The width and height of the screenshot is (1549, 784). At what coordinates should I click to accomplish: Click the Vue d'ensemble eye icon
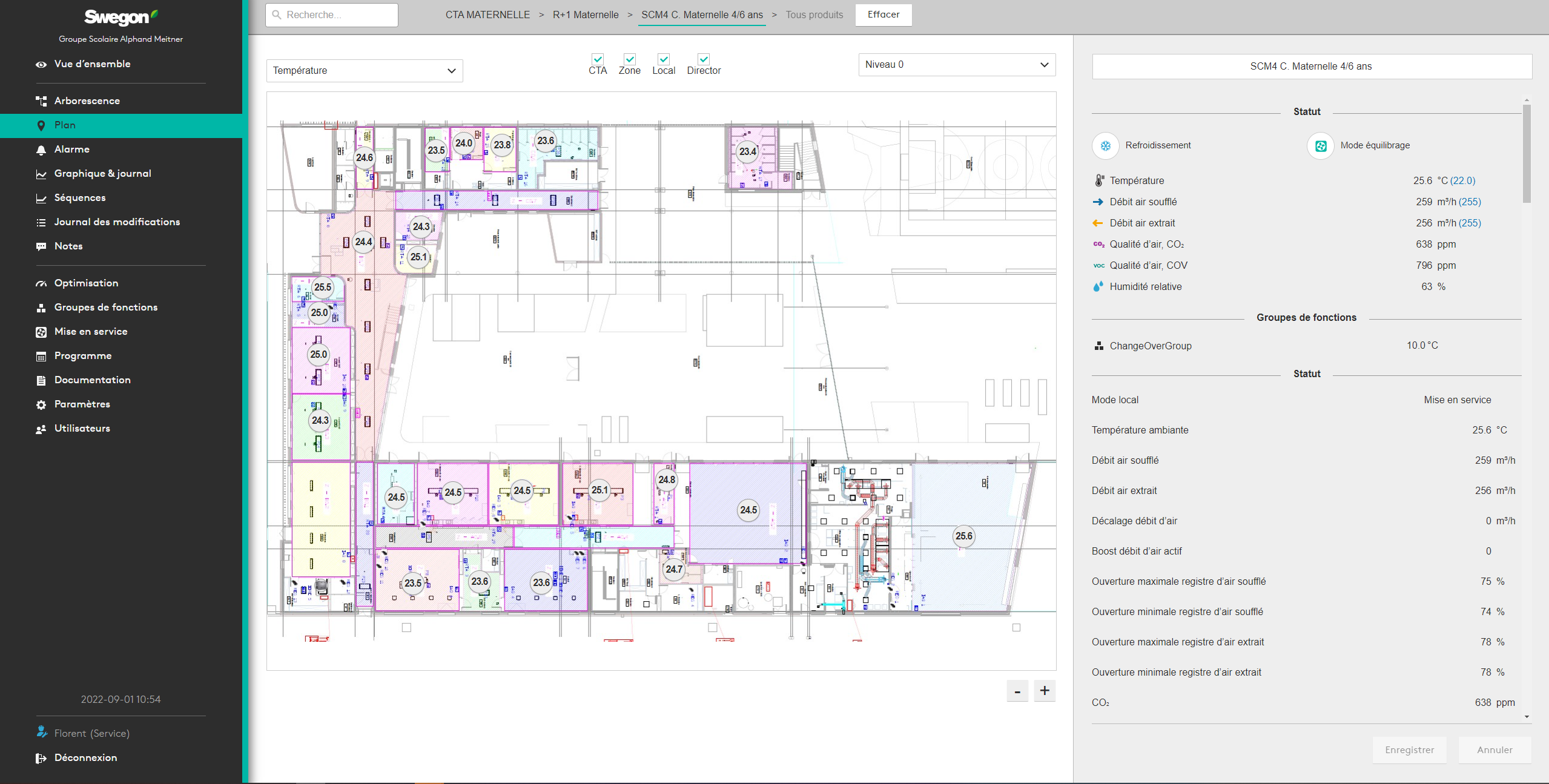tap(41, 64)
